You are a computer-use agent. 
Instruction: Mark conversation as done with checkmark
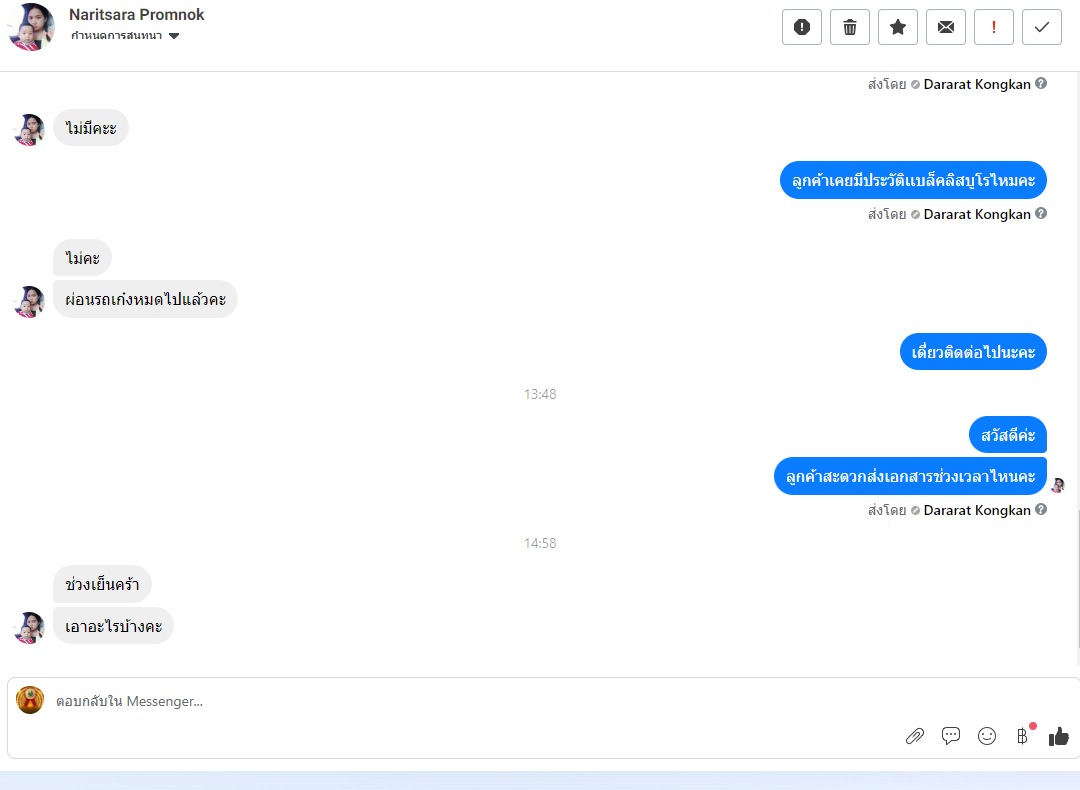pyautogui.click(x=1042, y=27)
